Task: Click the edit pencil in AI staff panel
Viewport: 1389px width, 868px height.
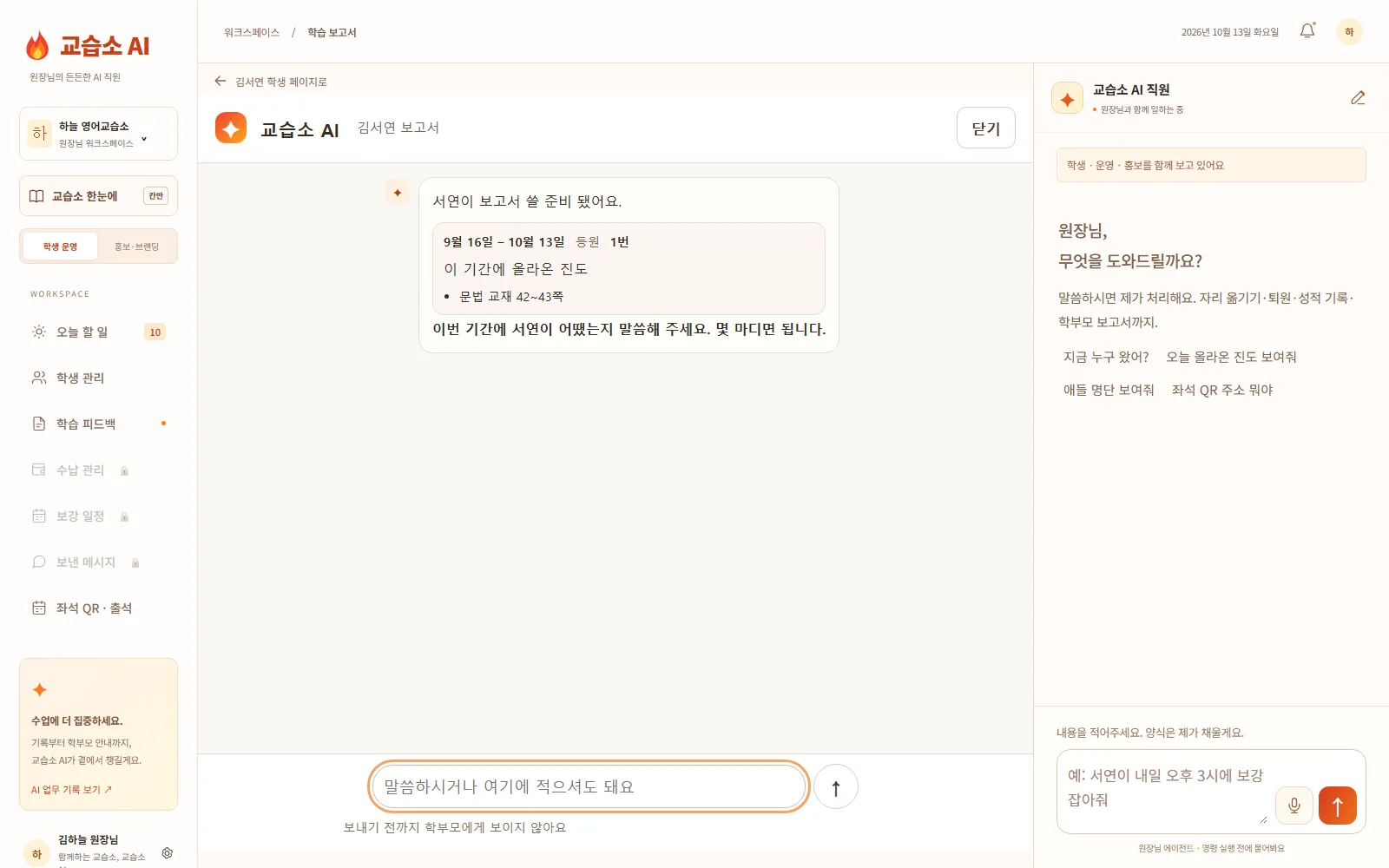Action: pos(1358,98)
